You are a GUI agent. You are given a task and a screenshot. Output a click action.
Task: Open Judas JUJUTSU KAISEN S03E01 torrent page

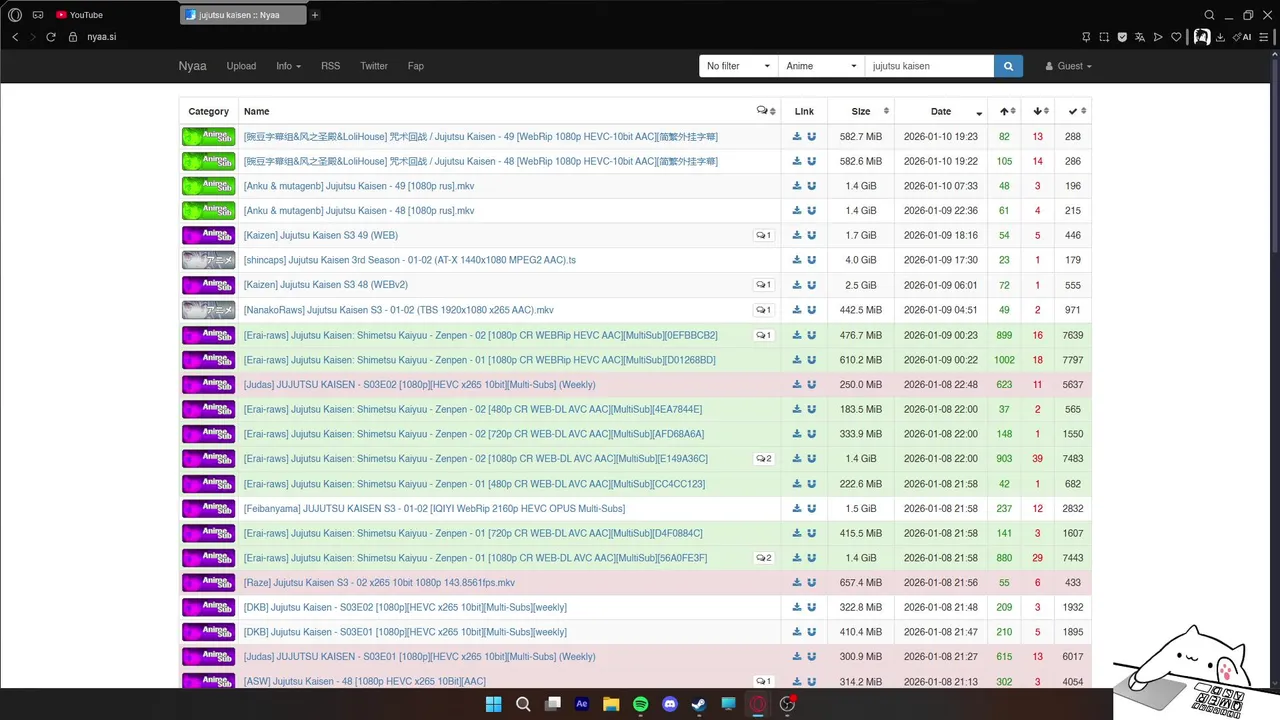coord(420,657)
